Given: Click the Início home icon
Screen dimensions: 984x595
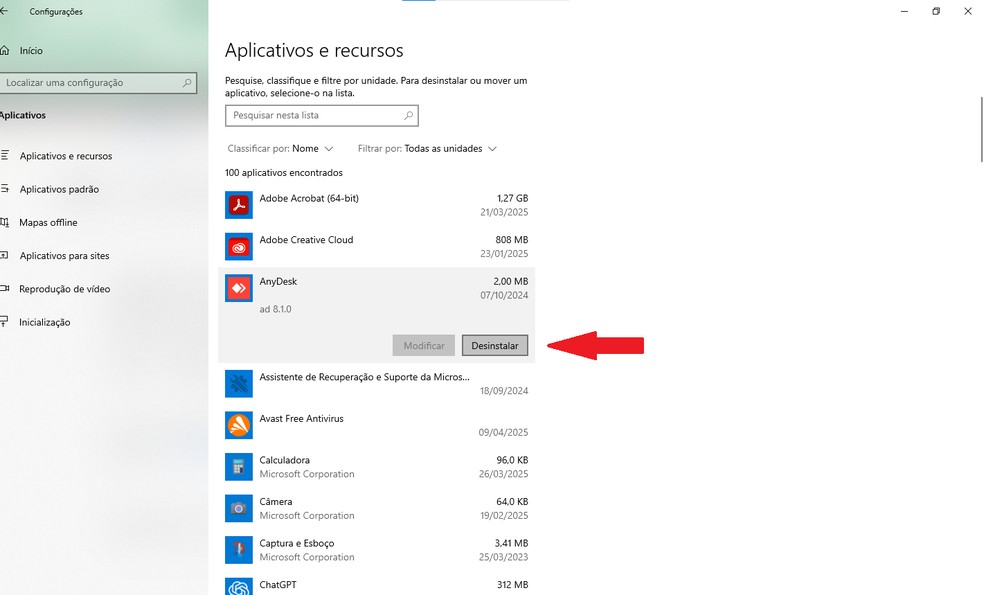Looking at the screenshot, I should [x=4, y=50].
